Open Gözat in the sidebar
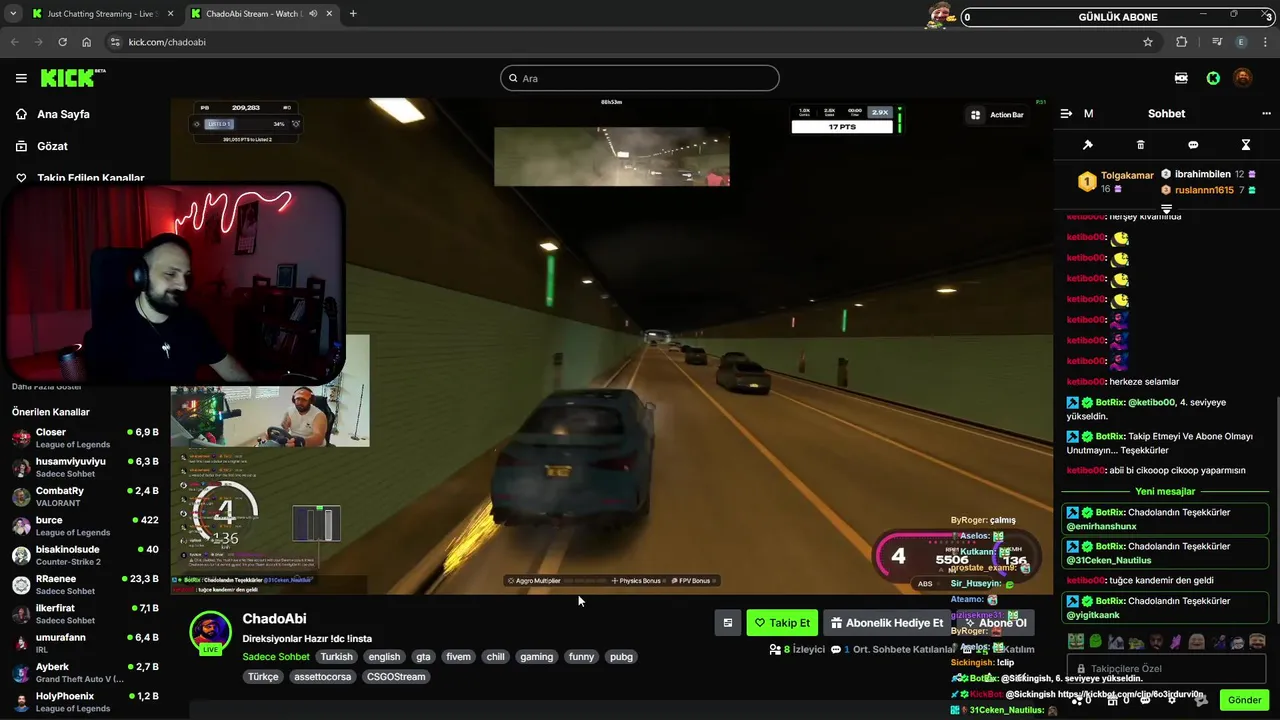Screen dimensions: 1280x720 point(52,146)
